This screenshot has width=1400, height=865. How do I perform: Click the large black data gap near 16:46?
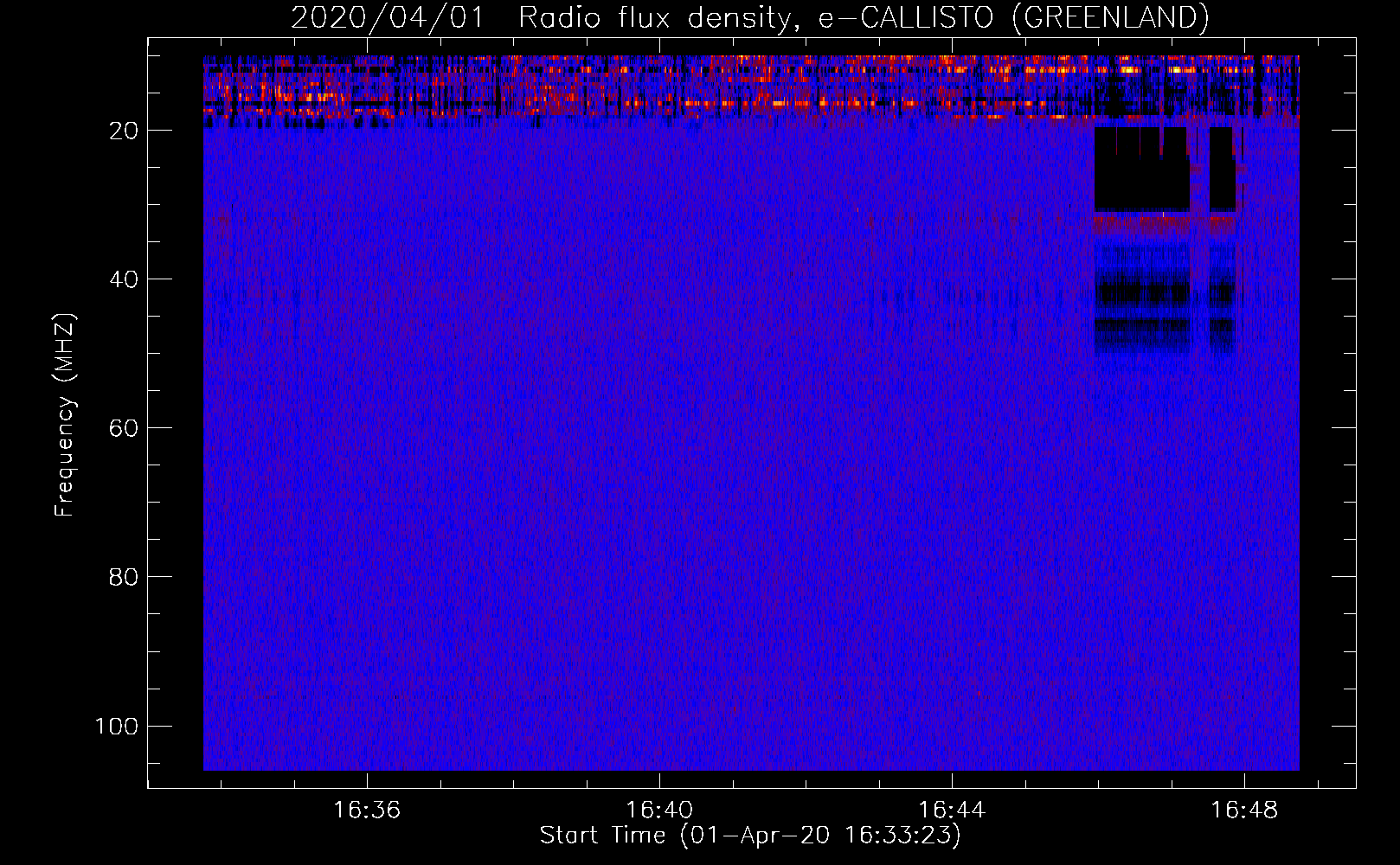coord(1142,170)
